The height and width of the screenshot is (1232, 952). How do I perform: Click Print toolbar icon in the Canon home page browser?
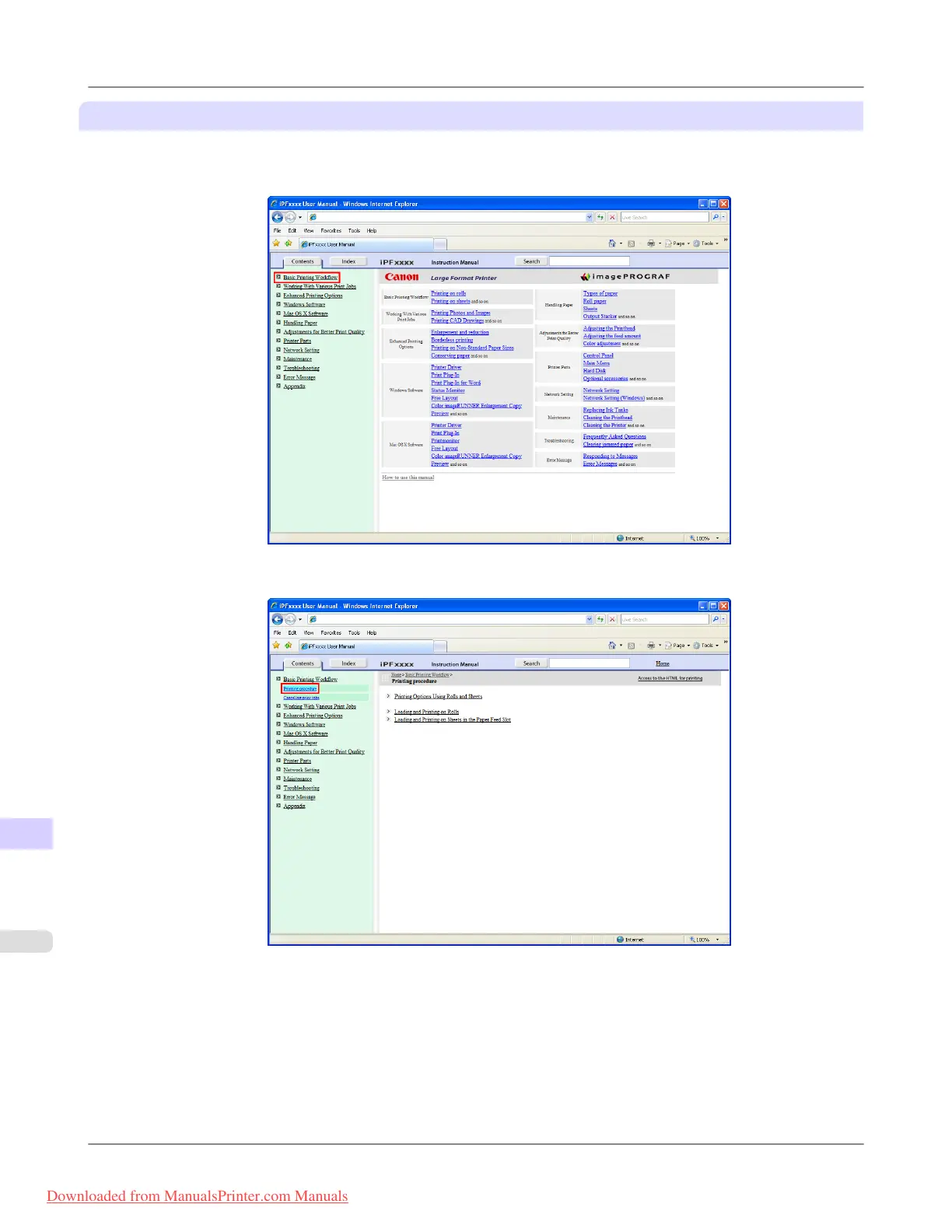(x=651, y=243)
